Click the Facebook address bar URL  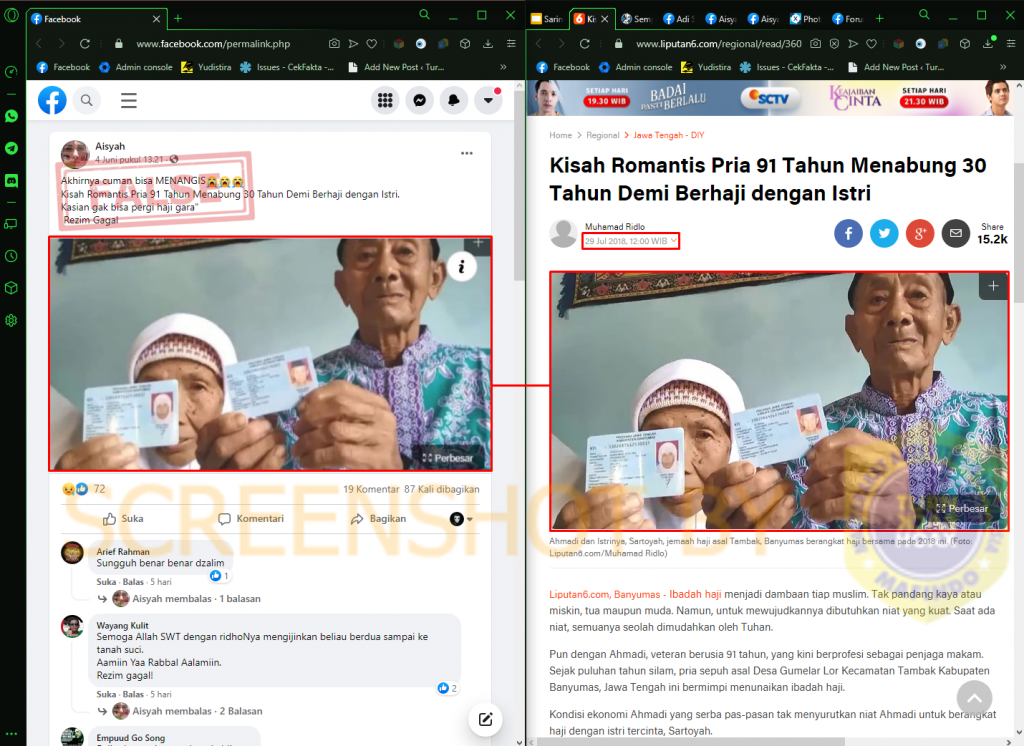tap(213, 44)
